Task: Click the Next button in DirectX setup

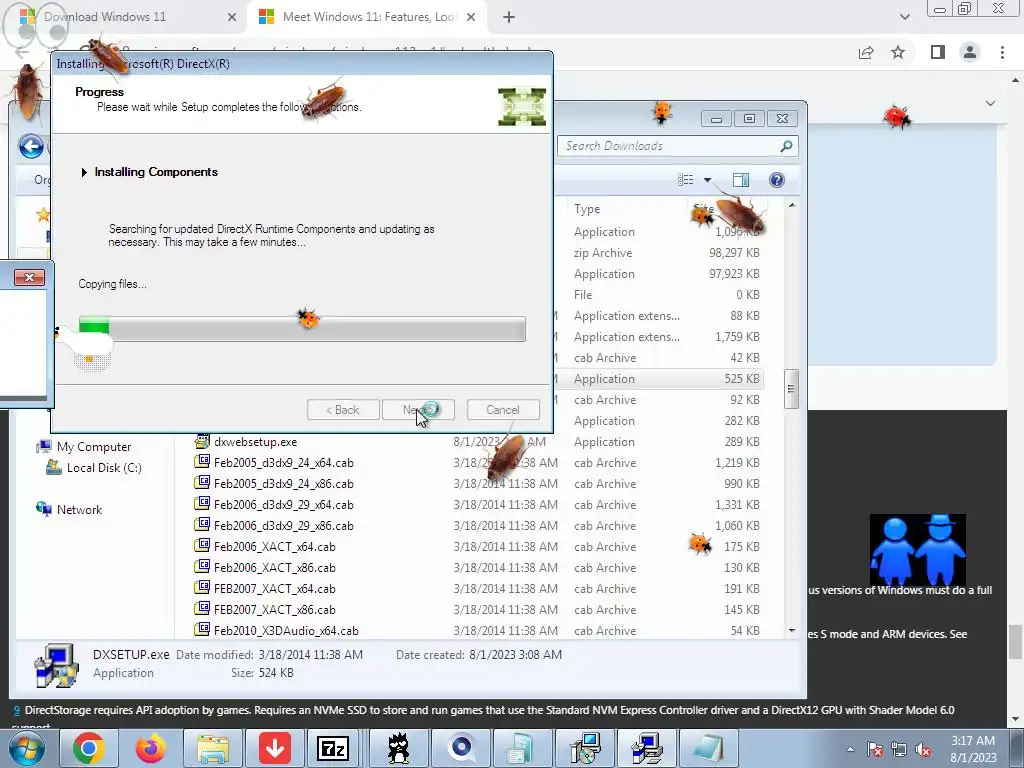Action: pyautogui.click(x=418, y=409)
